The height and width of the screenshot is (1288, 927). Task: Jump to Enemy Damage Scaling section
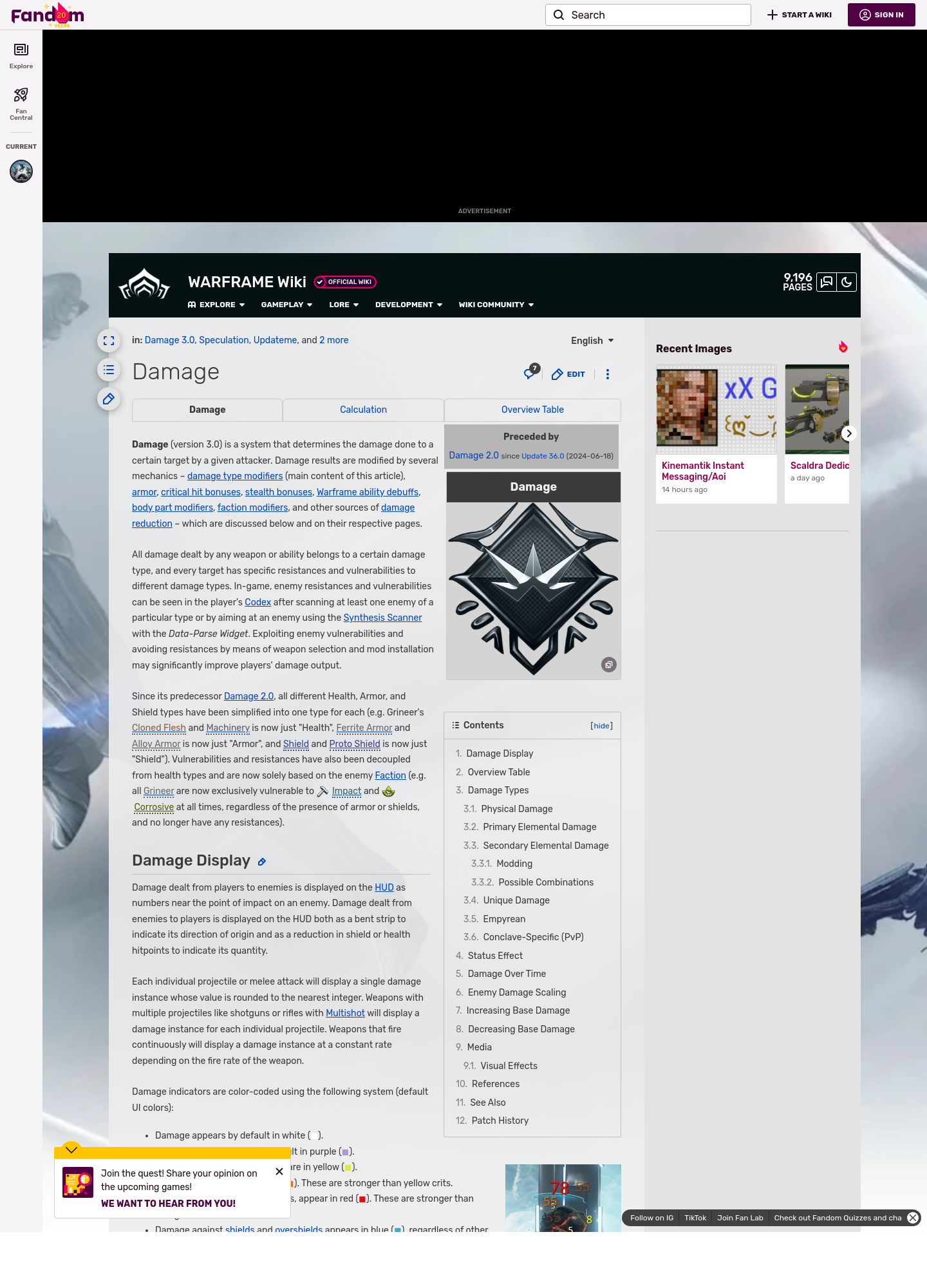(x=517, y=992)
